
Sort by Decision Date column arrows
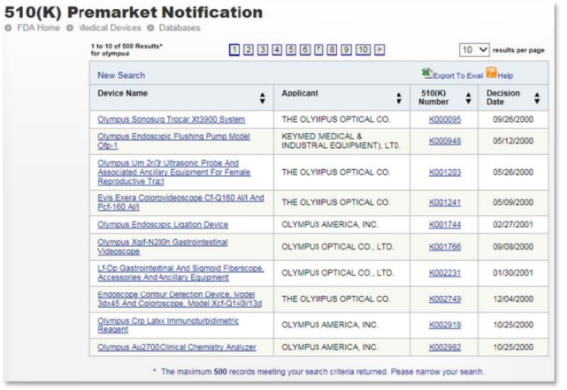(x=537, y=98)
